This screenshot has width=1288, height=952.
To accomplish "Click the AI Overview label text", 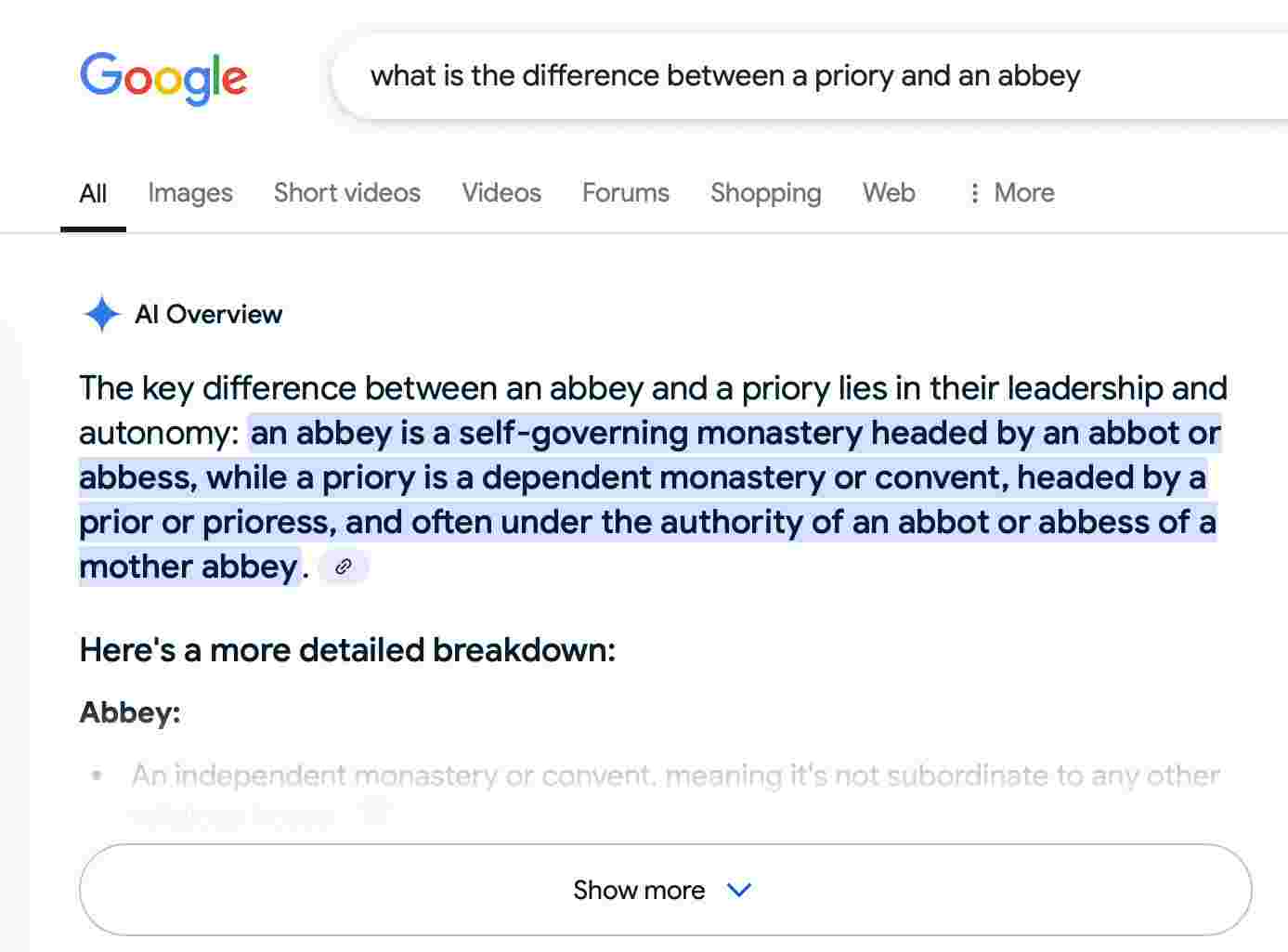I will (x=208, y=314).
